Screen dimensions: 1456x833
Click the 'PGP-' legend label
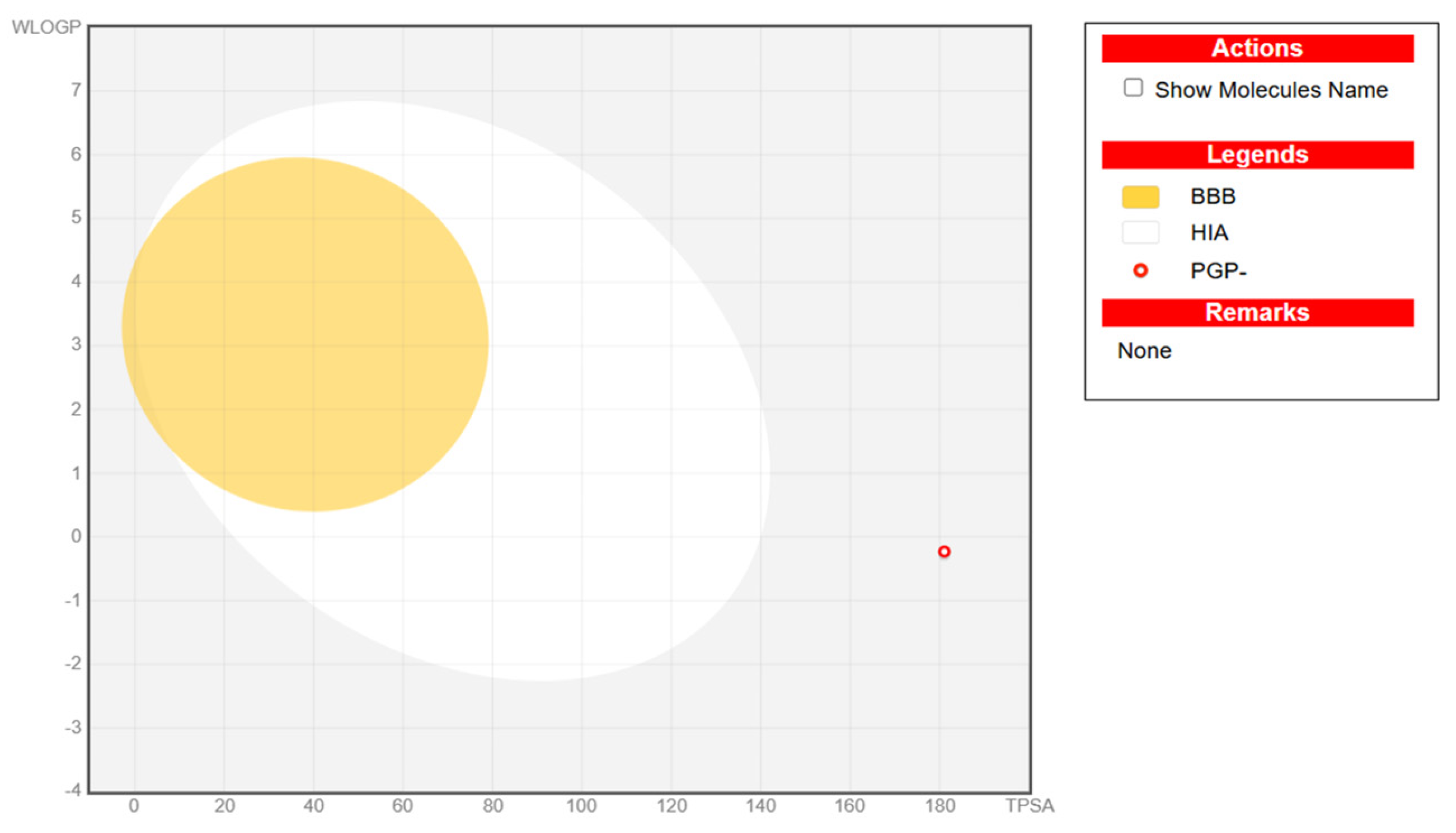1218,271
